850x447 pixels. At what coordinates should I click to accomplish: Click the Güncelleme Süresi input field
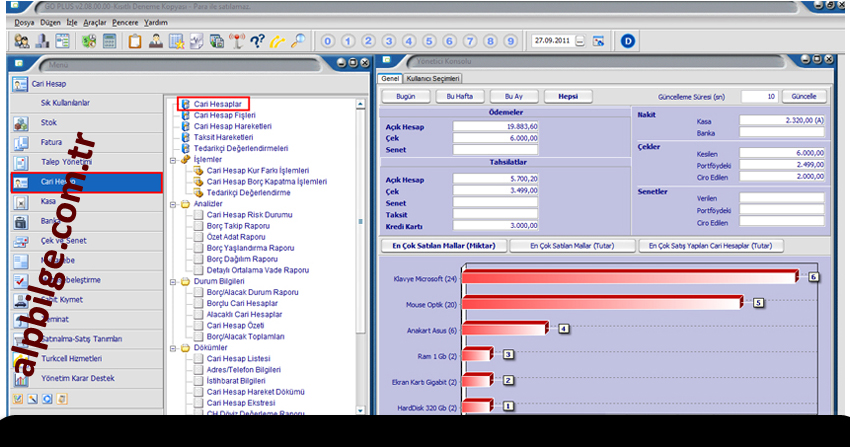[x=758, y=97]
